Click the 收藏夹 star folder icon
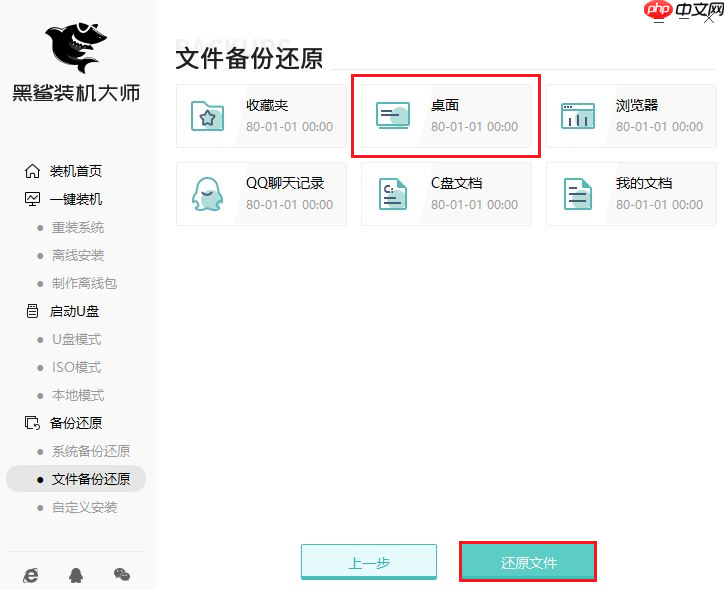This screenshot has height=590, width=725. (208, 116)
